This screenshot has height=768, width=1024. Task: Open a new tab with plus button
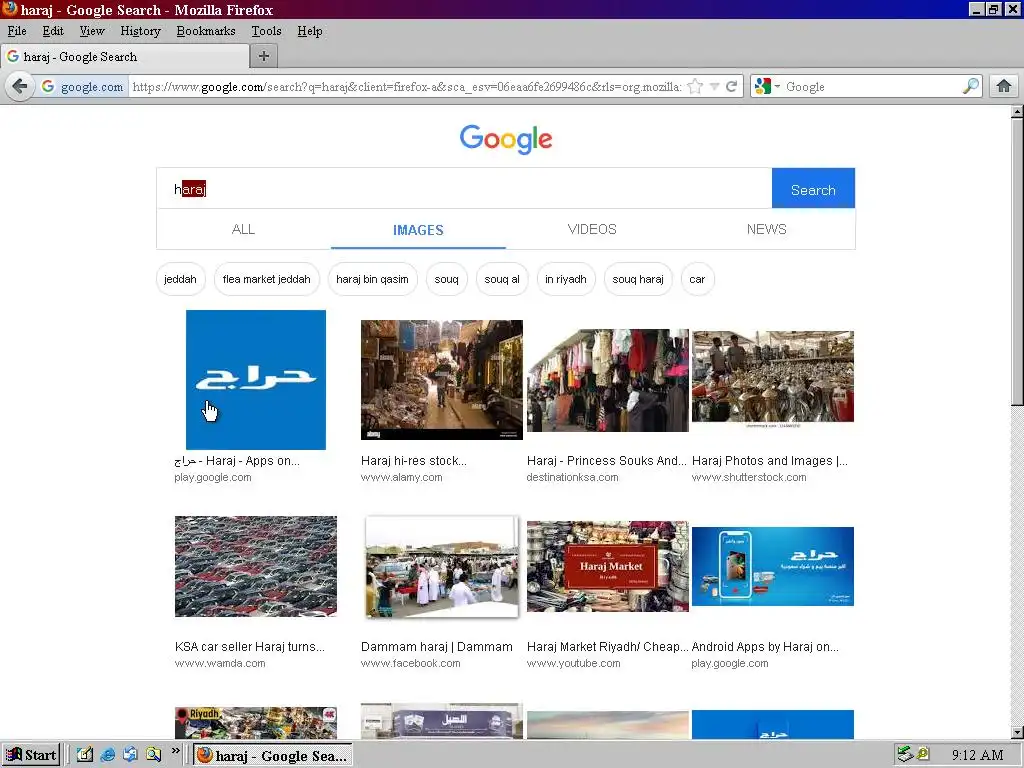click(264, 56)
